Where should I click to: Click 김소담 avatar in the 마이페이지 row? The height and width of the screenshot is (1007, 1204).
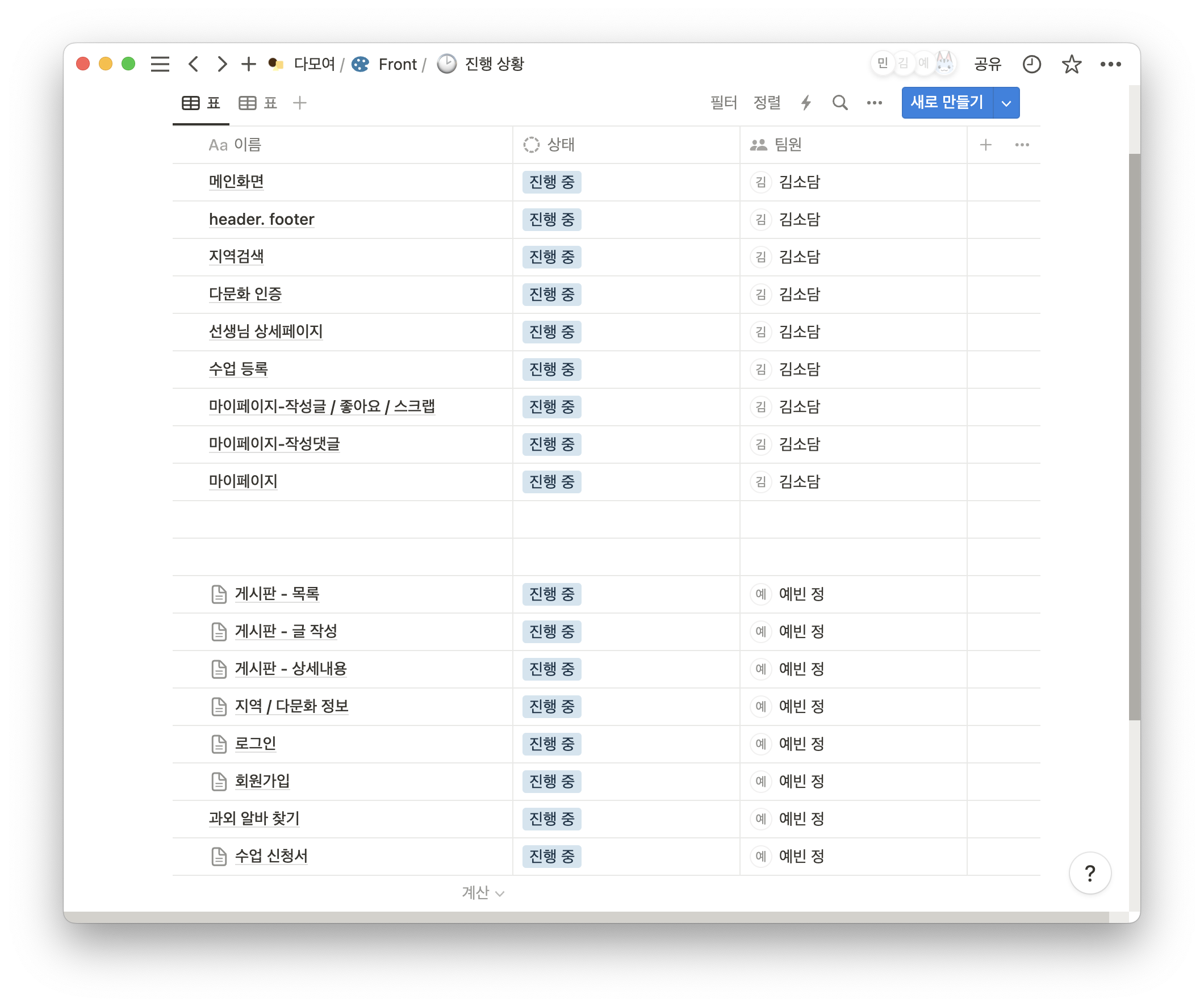tap(760, 481)
